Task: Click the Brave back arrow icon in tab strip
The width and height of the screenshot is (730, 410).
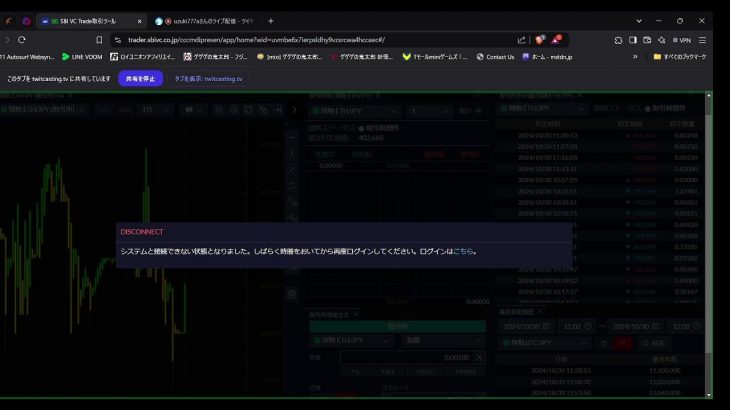Action: [8, 21]
